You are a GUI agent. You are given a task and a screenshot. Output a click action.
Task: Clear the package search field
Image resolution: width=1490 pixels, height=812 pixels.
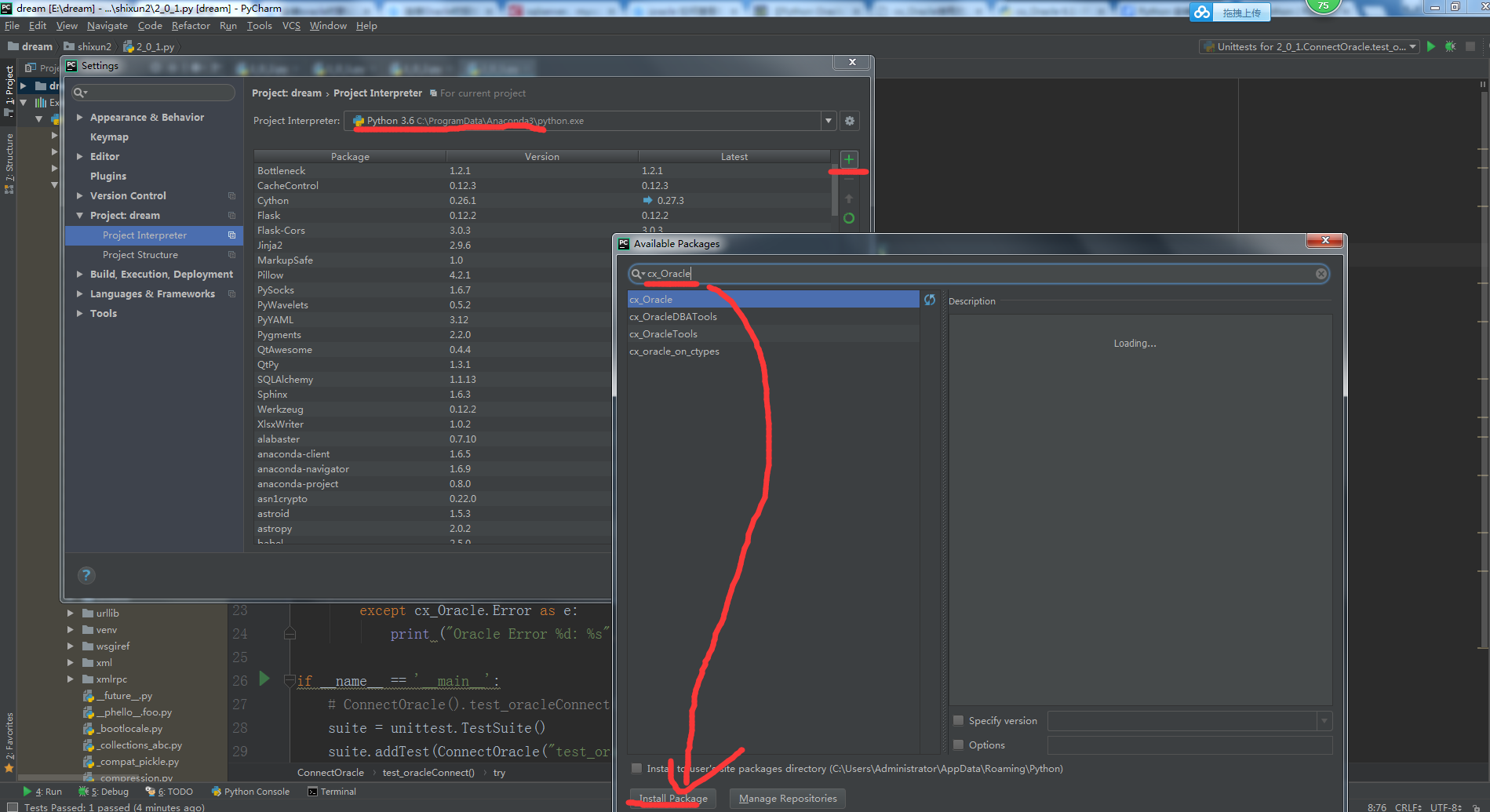(1321, 274)
